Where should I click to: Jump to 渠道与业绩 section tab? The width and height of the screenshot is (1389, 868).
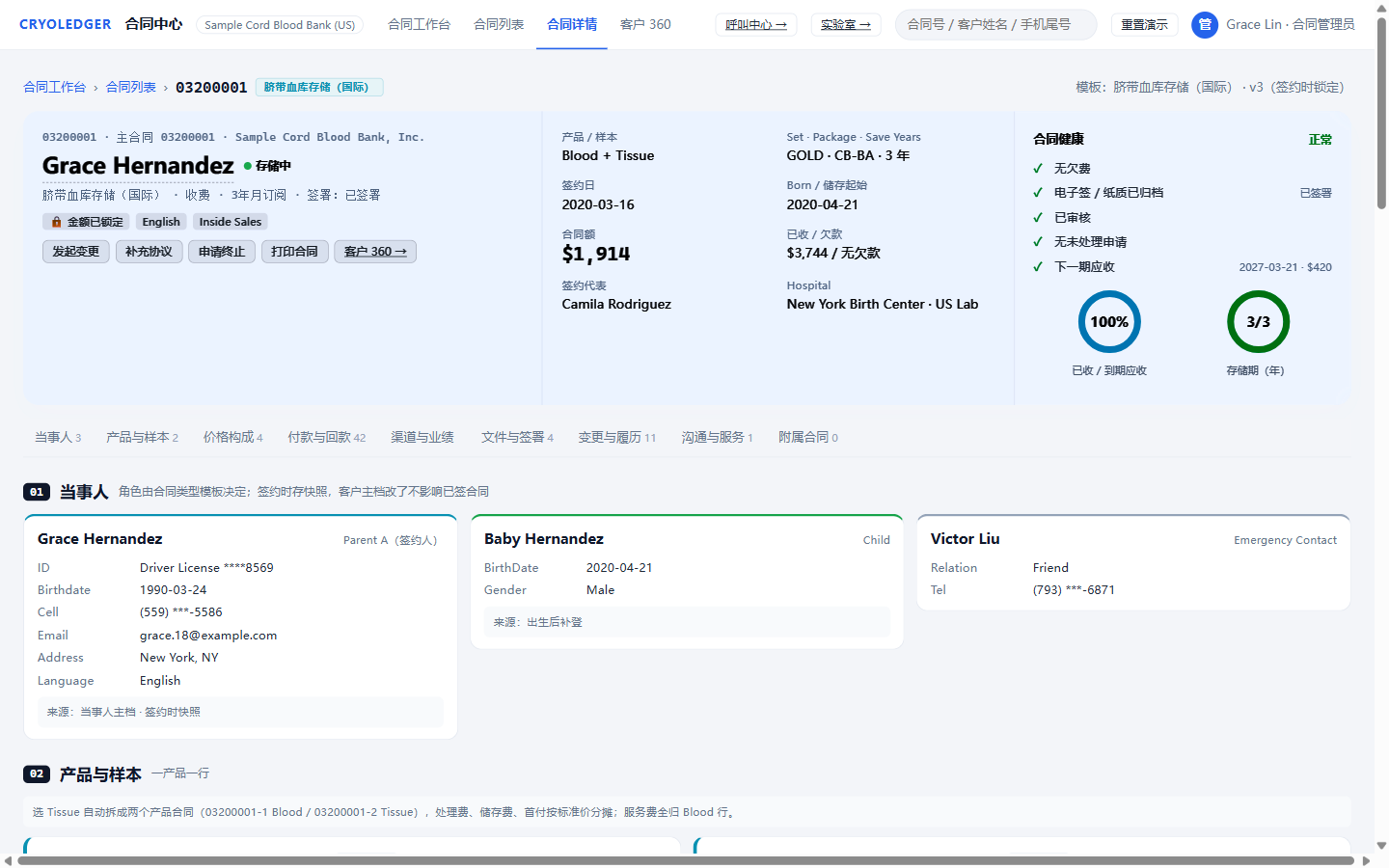[x=422, y=437]
